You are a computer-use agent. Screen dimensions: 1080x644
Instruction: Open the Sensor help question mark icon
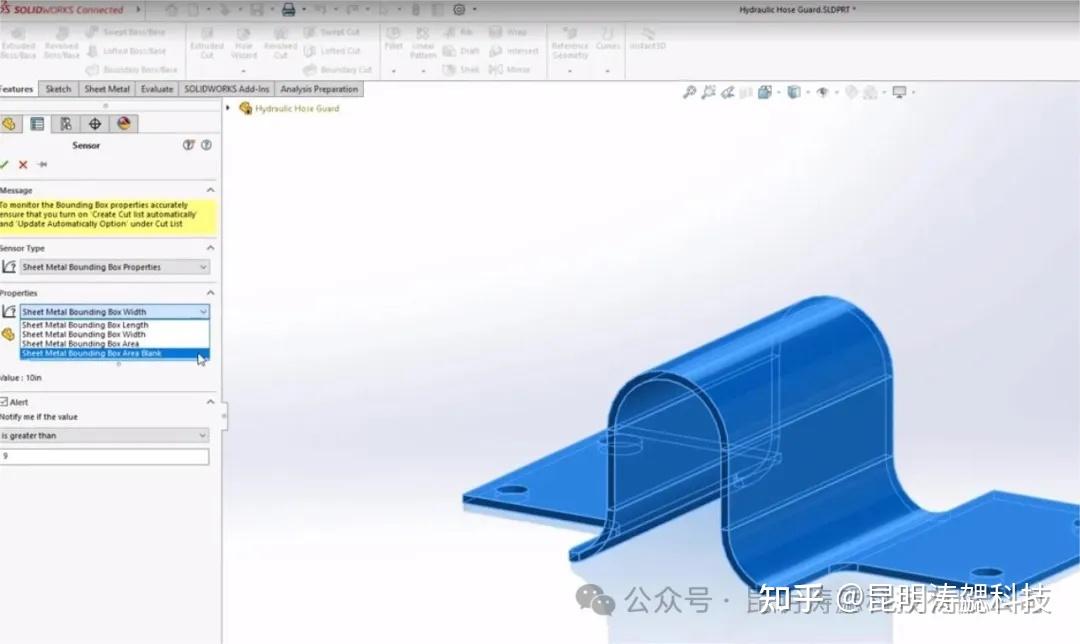(x=206, y=145)
